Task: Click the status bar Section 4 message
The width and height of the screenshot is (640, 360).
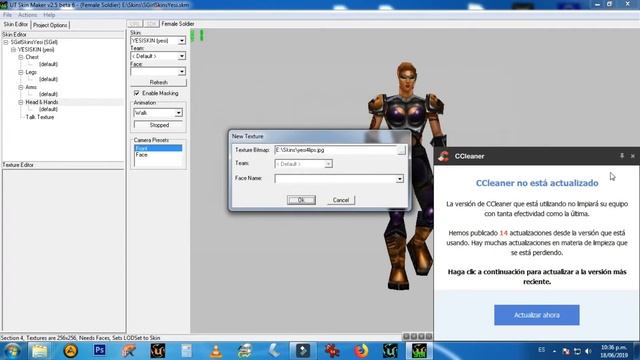Action: [x=80, y=338]
